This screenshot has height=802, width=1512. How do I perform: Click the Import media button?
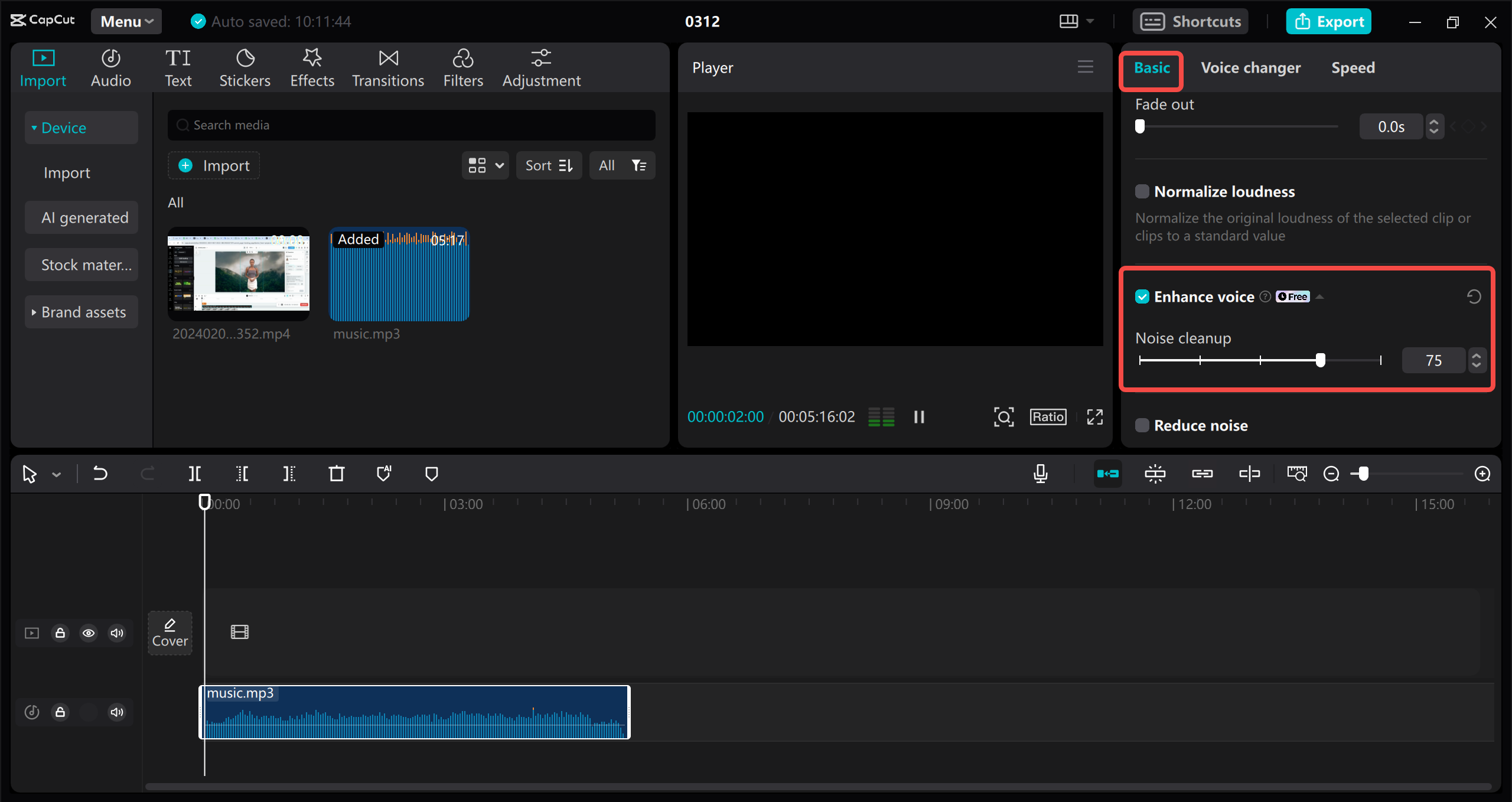point(214,165)
